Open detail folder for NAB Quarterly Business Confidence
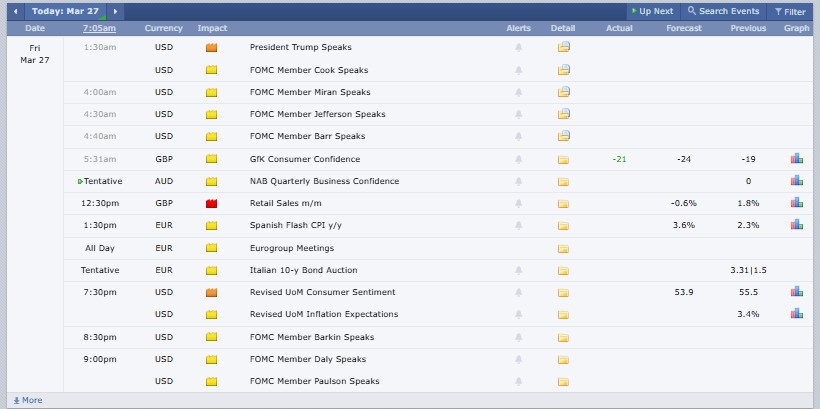 point(563,181)
